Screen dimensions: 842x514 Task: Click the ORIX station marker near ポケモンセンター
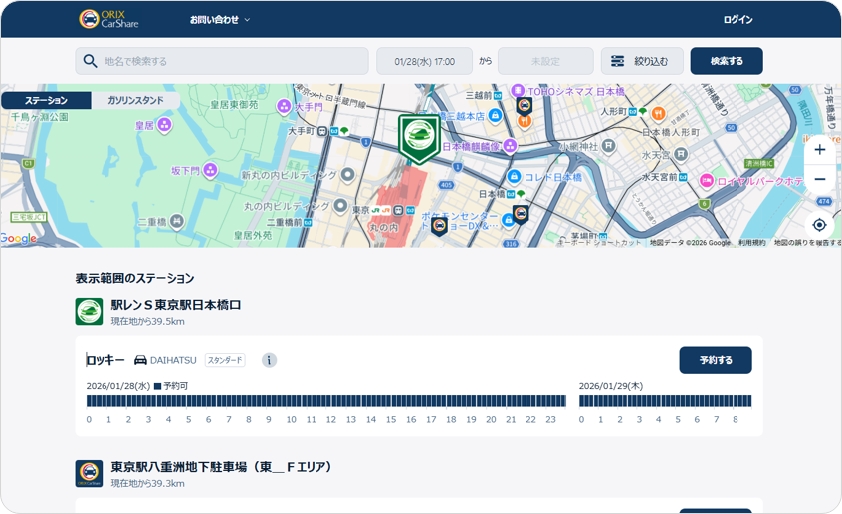pos(439,226)
